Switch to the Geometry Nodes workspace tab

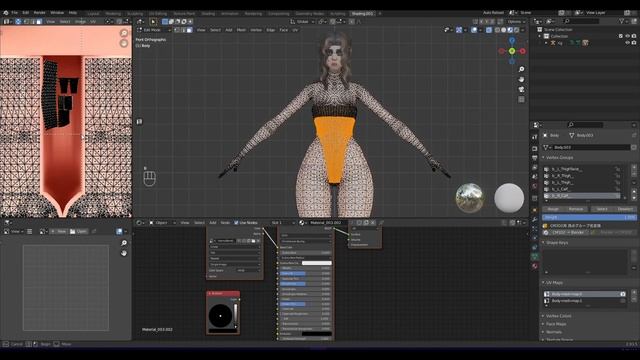click(x=309, y=13)
